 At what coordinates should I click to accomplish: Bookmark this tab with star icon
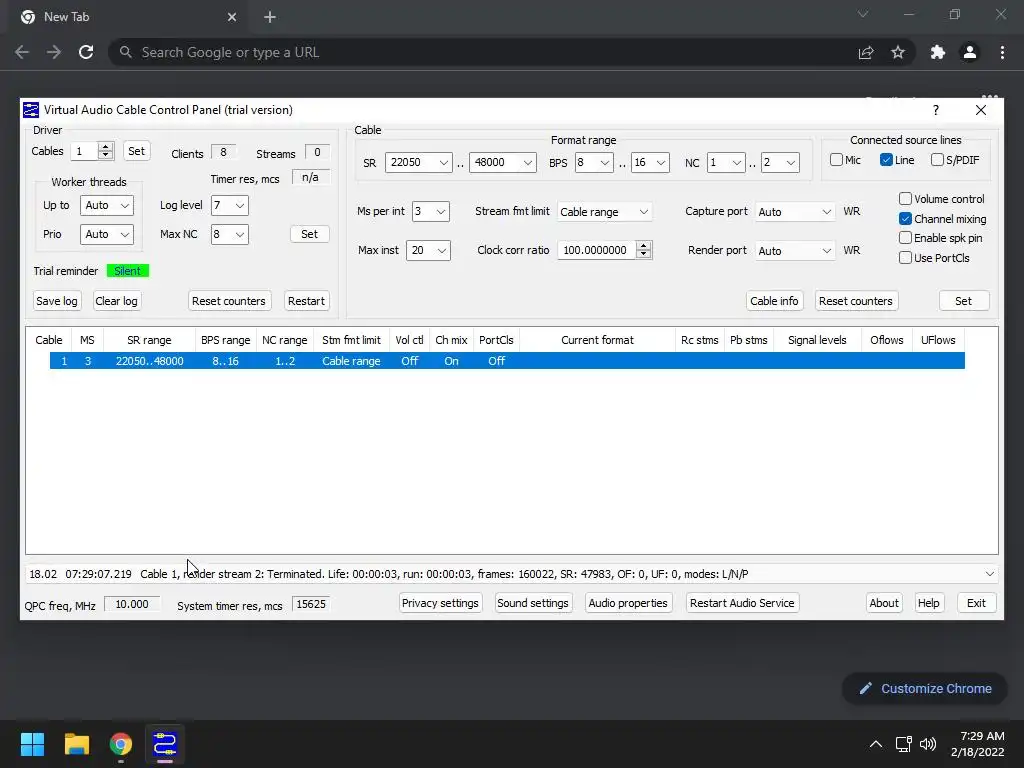coord(898,52)
